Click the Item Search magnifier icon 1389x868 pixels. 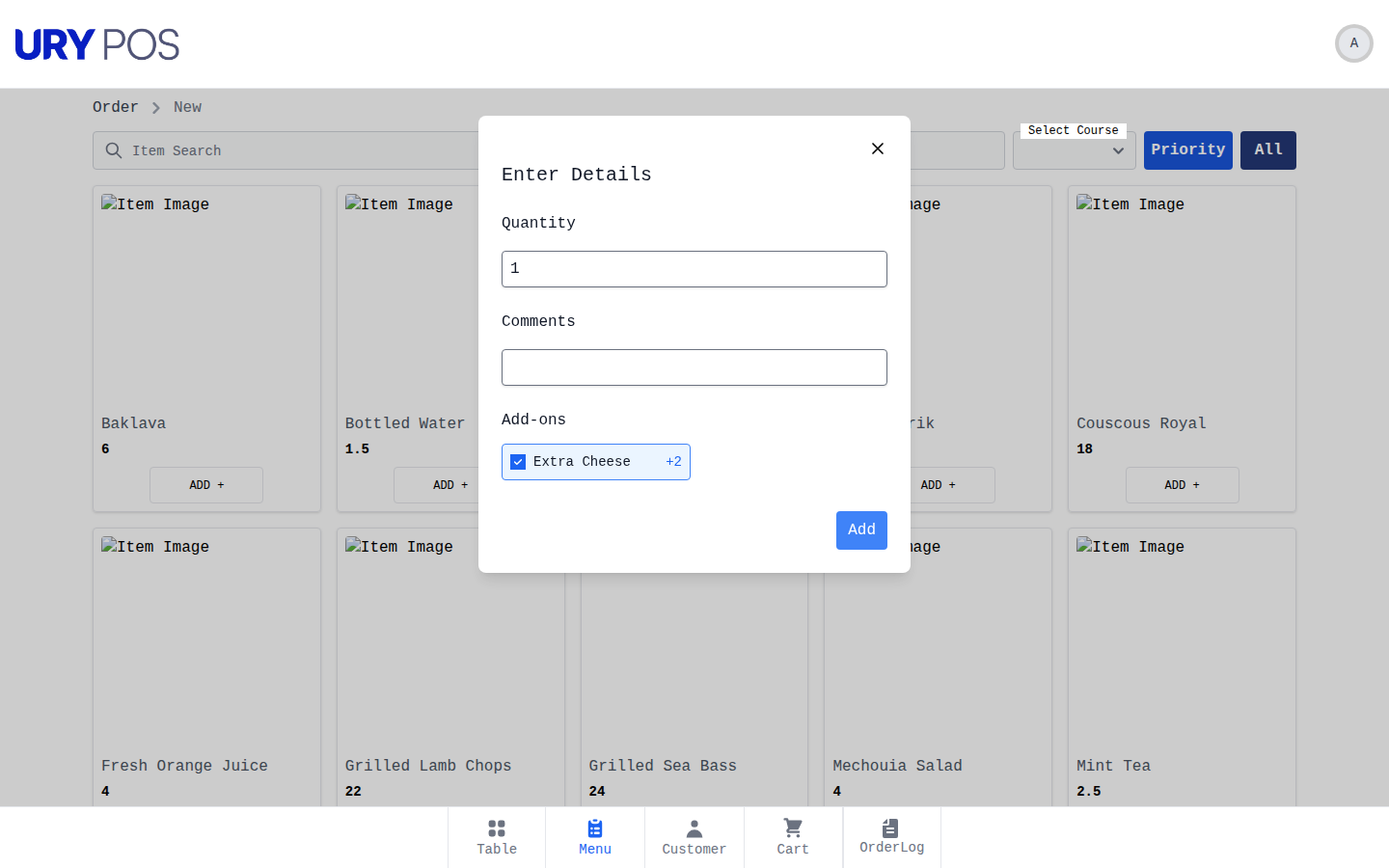click(114, 150)
